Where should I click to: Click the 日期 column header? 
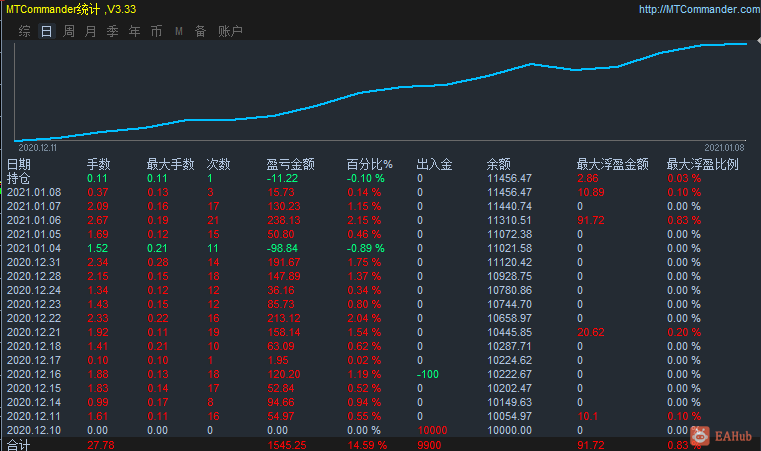(19, 164)
